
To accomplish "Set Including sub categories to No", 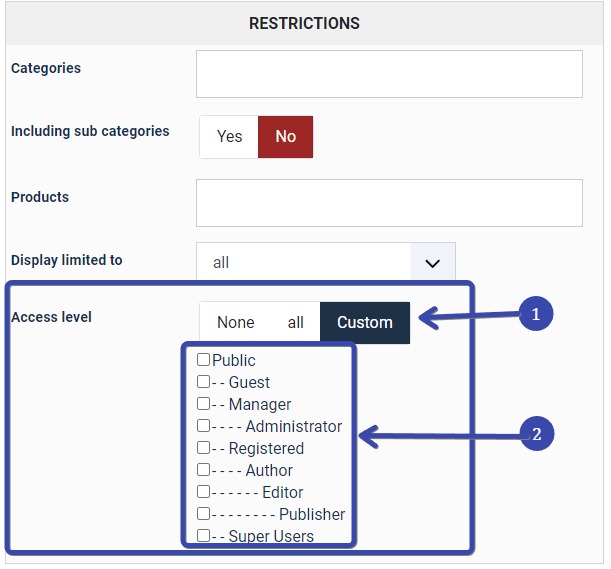I will (285, 137).
